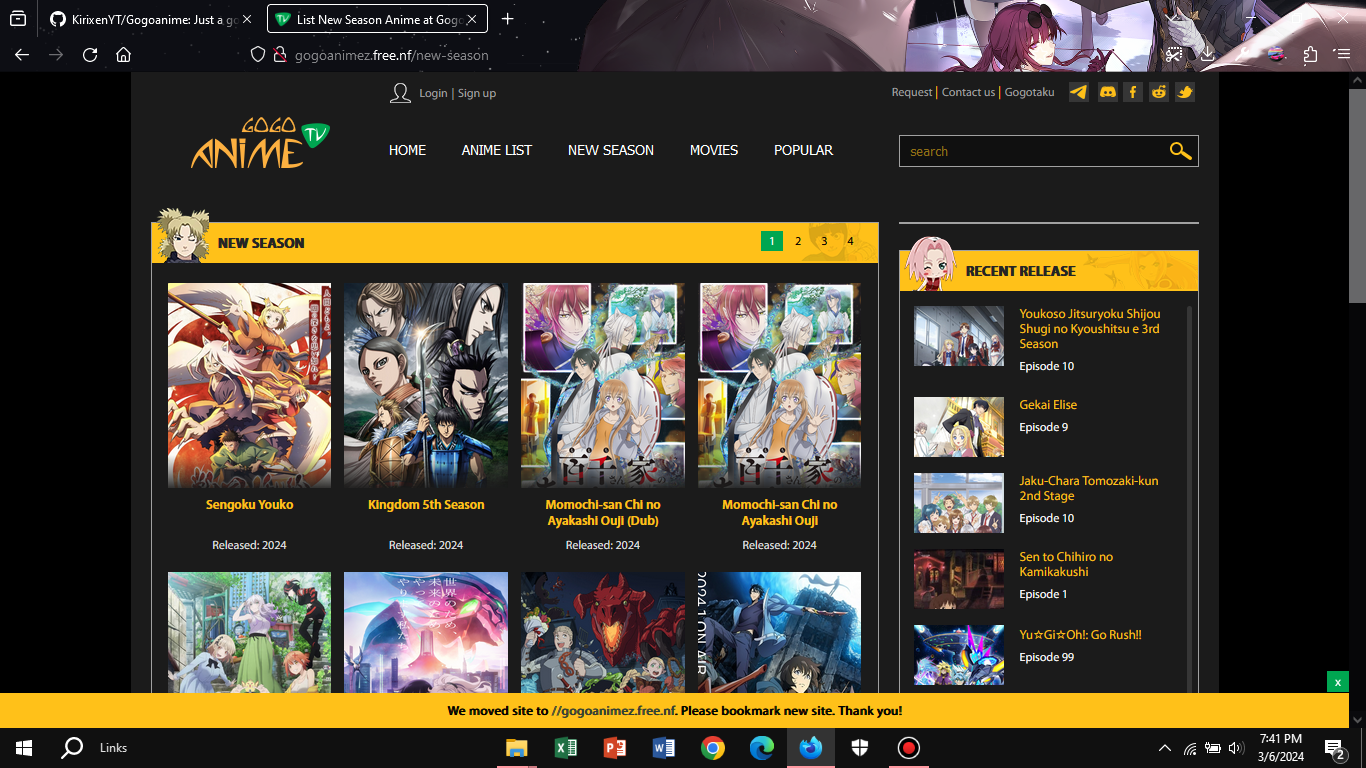Click the Sign up link
Screen dimensions: 1366x768
(477, 93)
